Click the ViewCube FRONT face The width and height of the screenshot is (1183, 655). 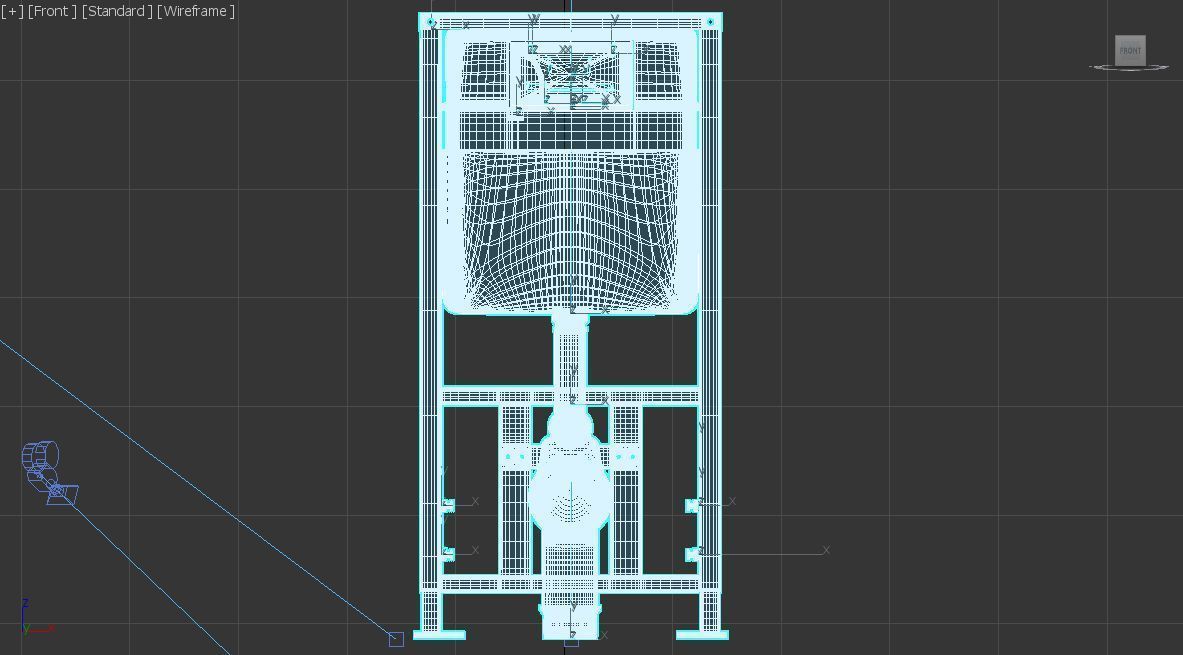pos(1130,51)
